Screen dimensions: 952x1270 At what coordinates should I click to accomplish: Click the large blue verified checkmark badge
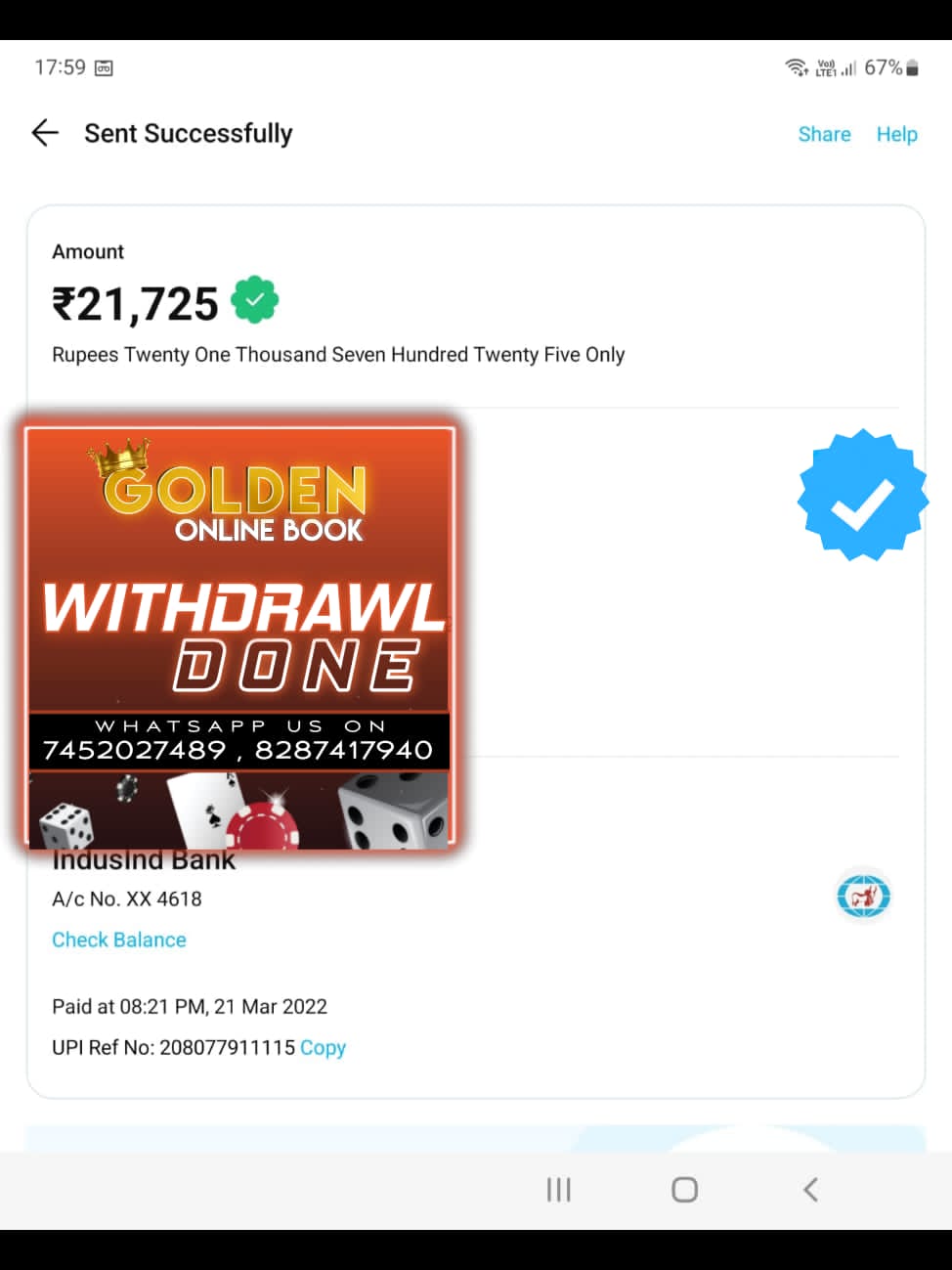coord(862,495)
